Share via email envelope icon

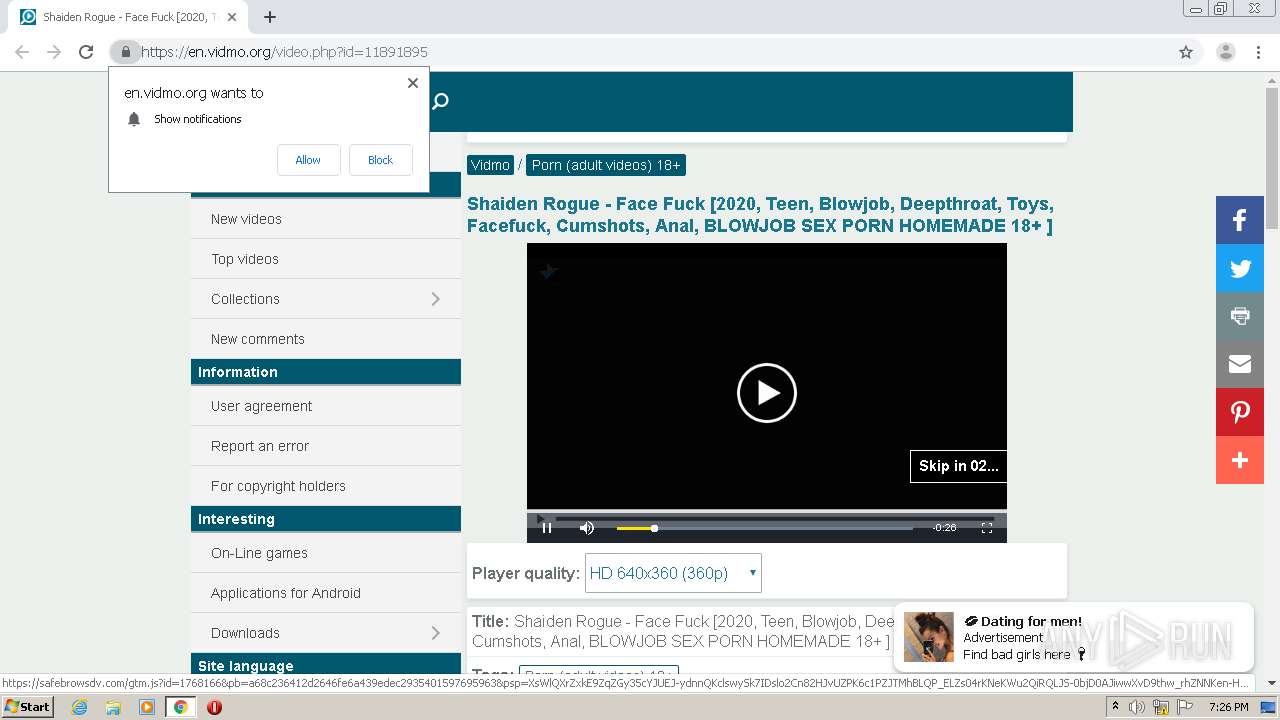(x=1240, y=364)
